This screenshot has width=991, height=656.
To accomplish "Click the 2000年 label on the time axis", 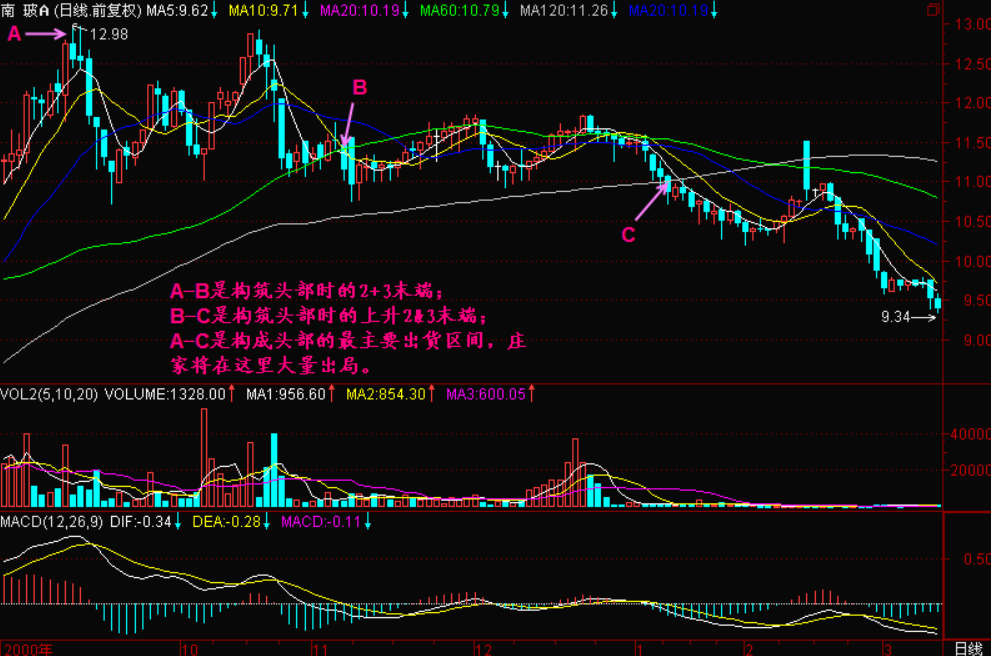I will coord(27,648).
